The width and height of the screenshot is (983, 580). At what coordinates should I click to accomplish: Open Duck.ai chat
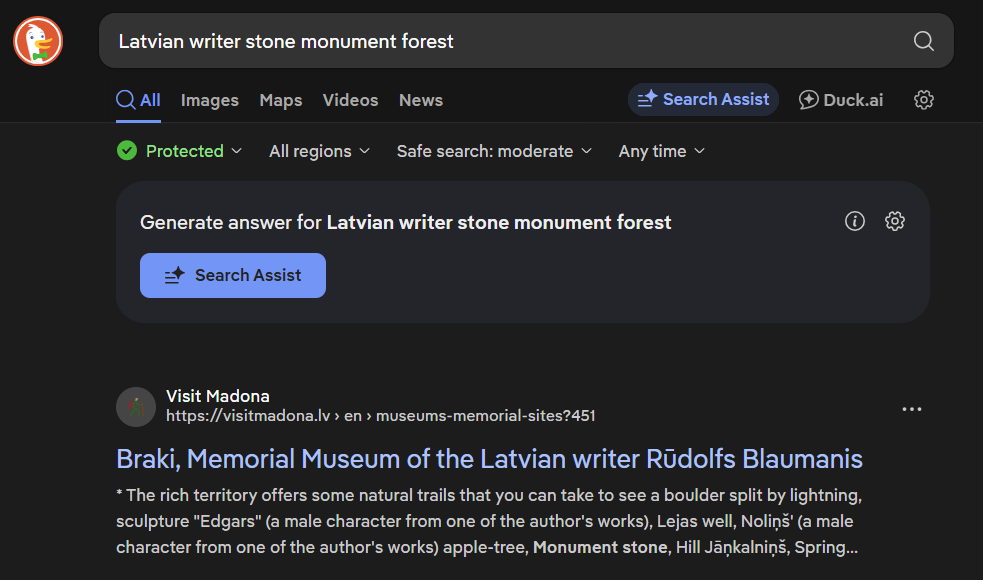841,100
